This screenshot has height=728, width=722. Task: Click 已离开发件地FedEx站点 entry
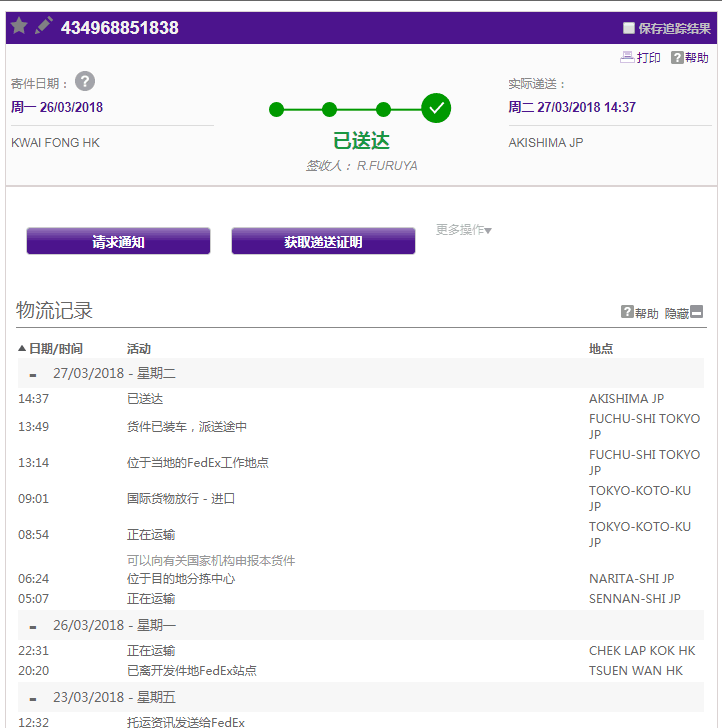(192, 670)
